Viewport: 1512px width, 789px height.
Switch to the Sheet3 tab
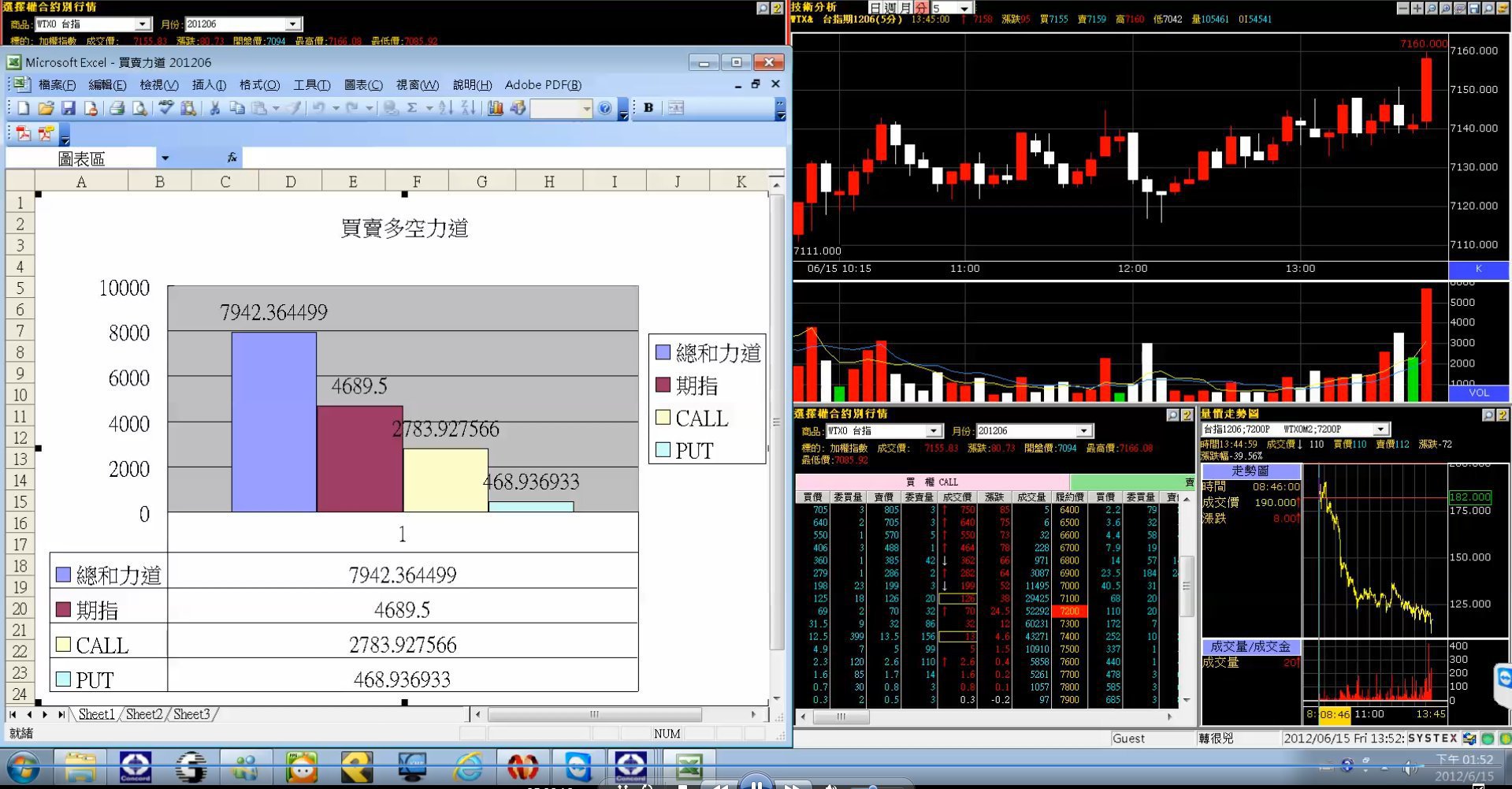tap(191, 714)
